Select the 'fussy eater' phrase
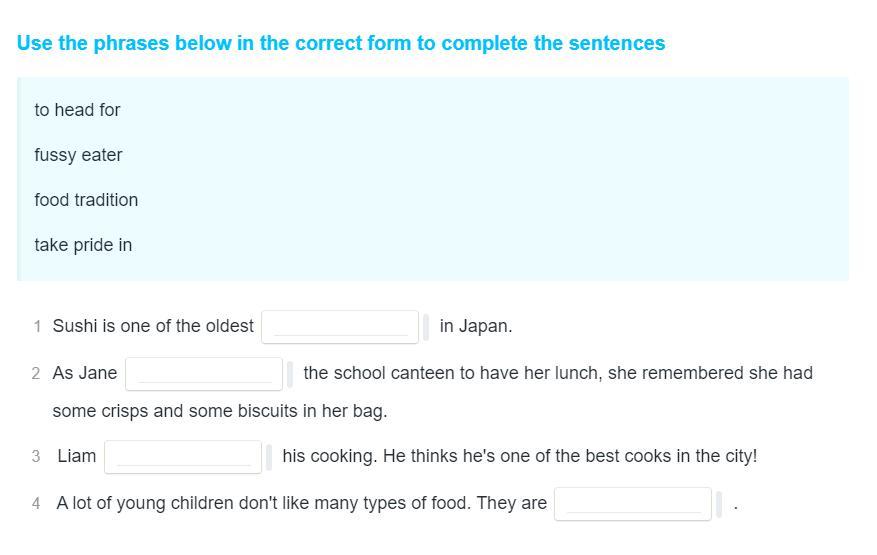 pos(78,155)
